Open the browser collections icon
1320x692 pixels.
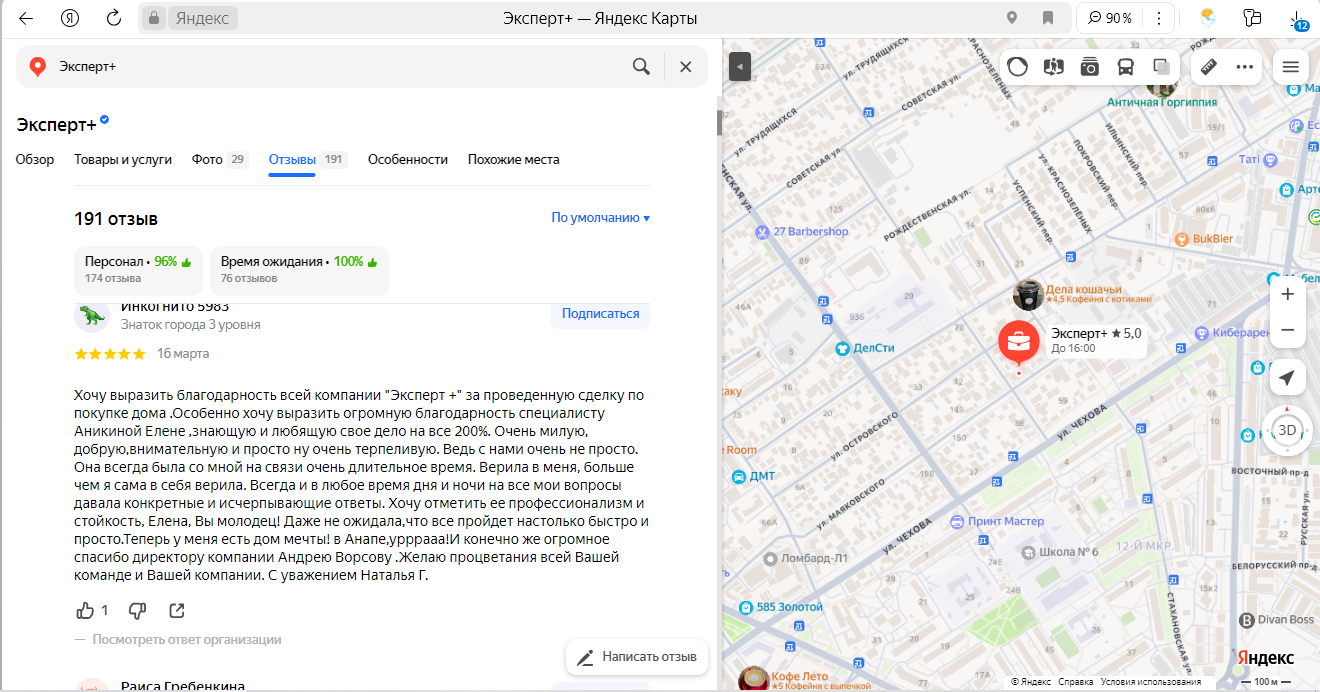pyautogui.click(x=1252, y=18)
